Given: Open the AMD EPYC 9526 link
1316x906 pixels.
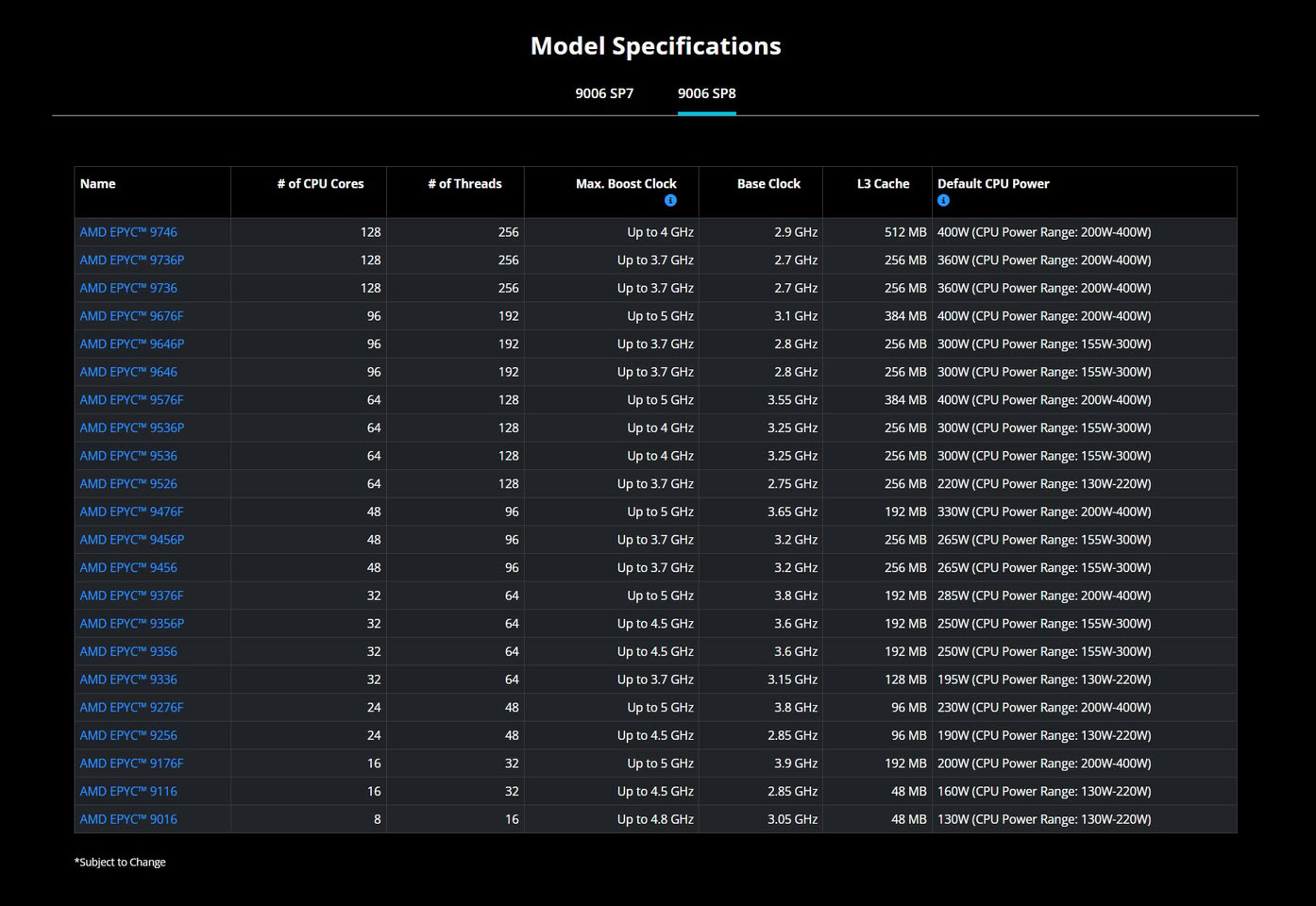Looking at the screenshot, I should (x=128, y=483).
